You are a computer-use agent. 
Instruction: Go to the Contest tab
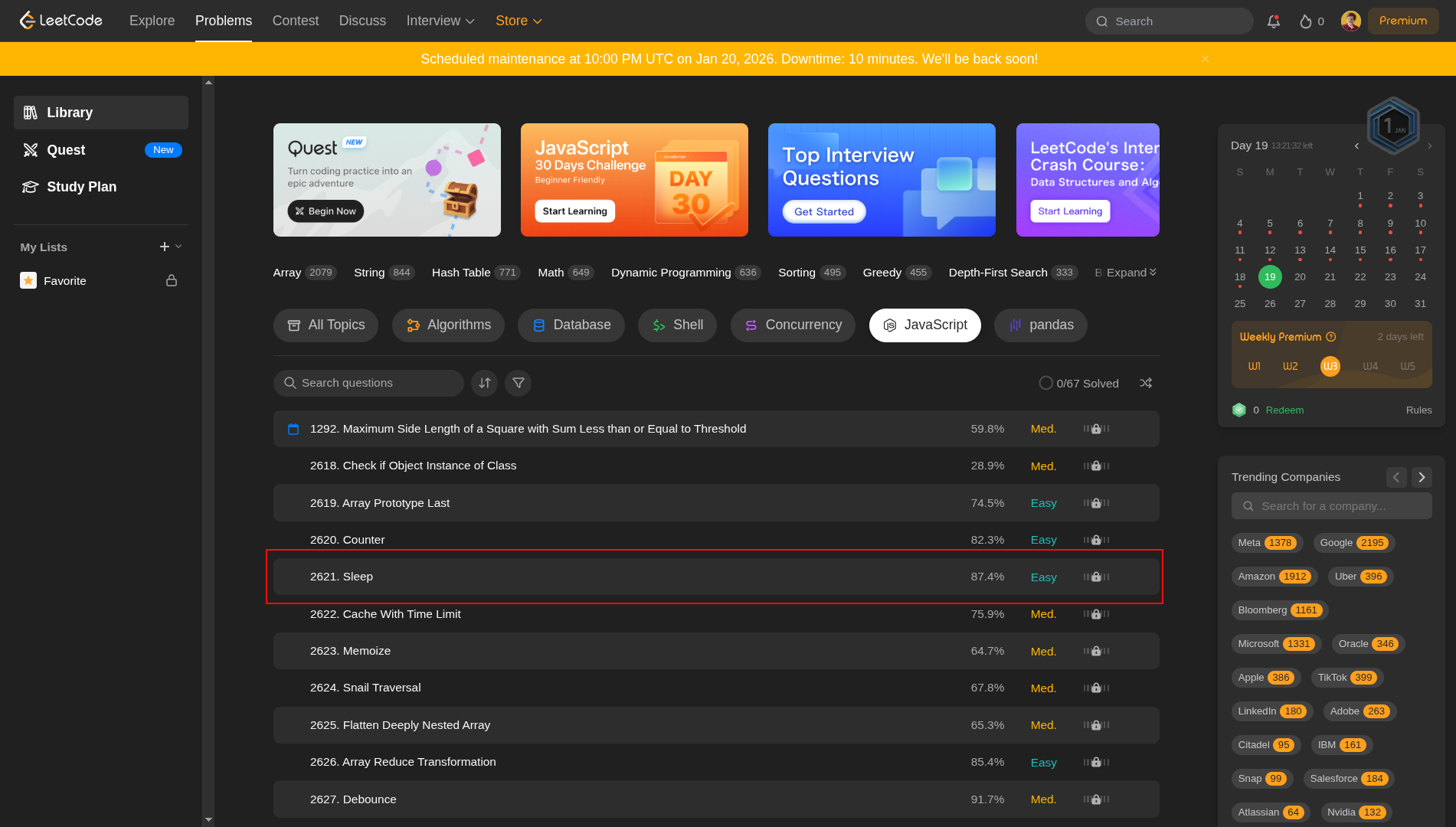(x=295, y=21)
